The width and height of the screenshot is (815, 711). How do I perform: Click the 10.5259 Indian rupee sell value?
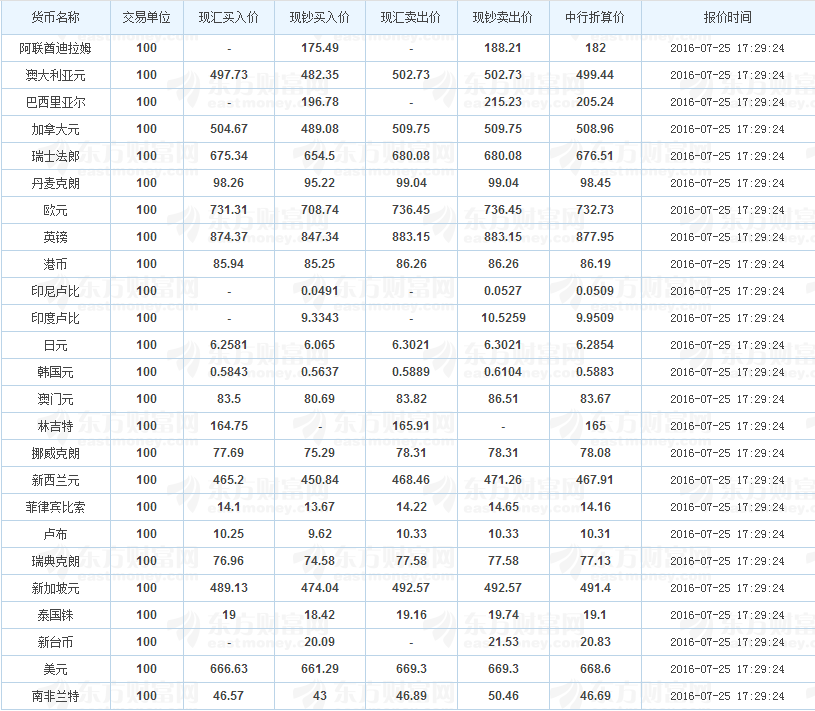(503, 318)
